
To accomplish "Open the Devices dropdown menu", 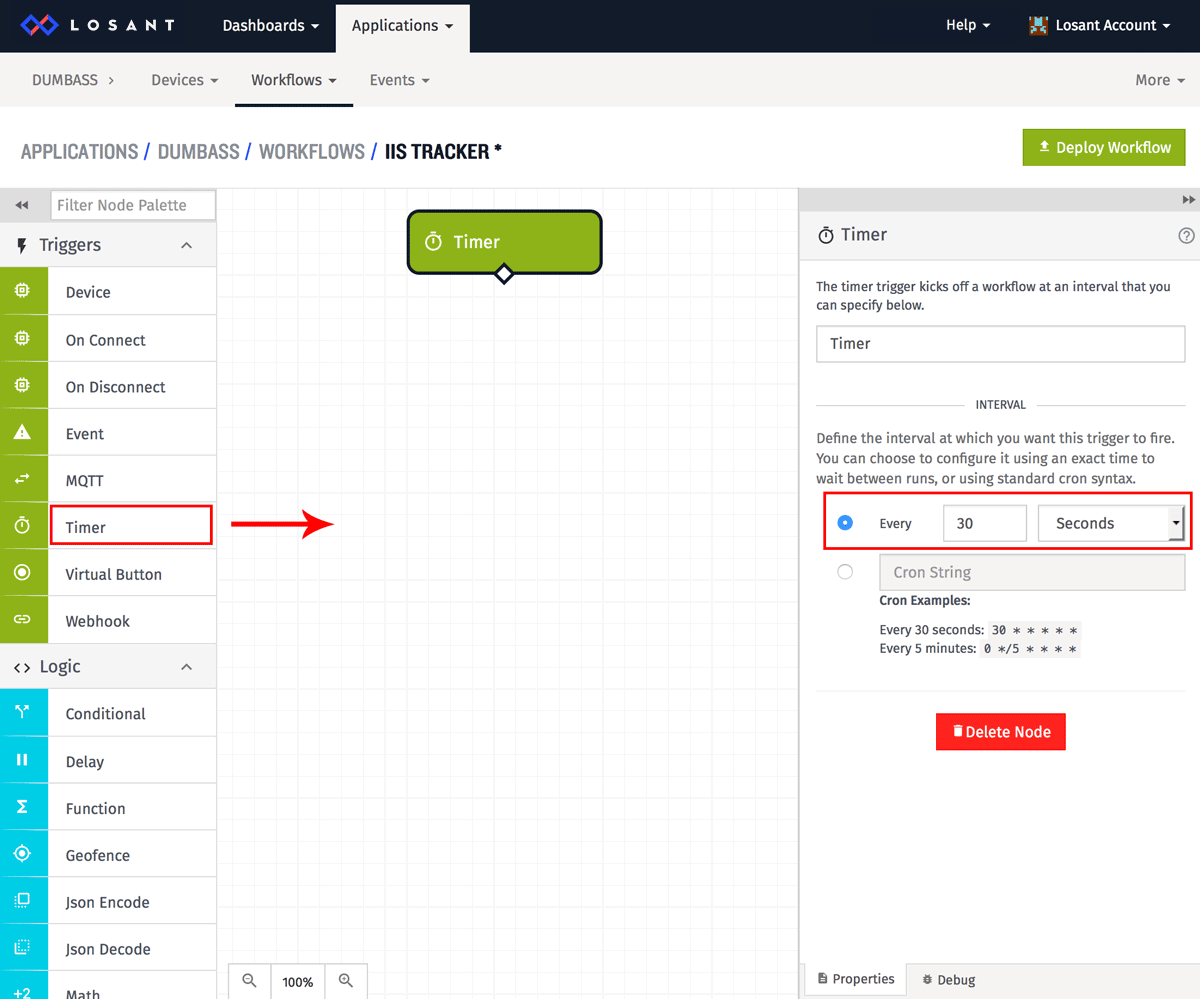I will point(184,80).
